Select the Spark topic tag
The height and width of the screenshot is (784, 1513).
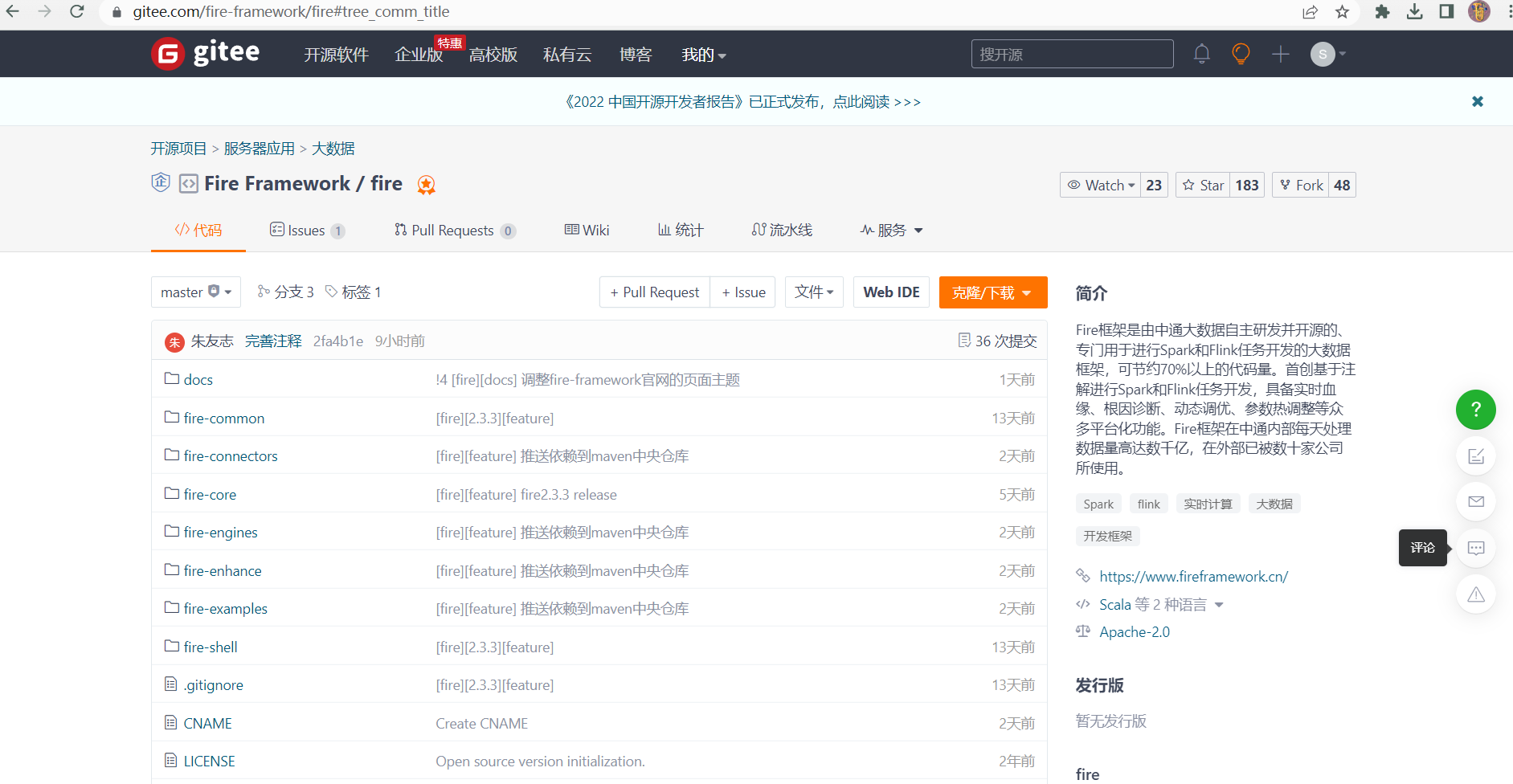point(1098,504)
